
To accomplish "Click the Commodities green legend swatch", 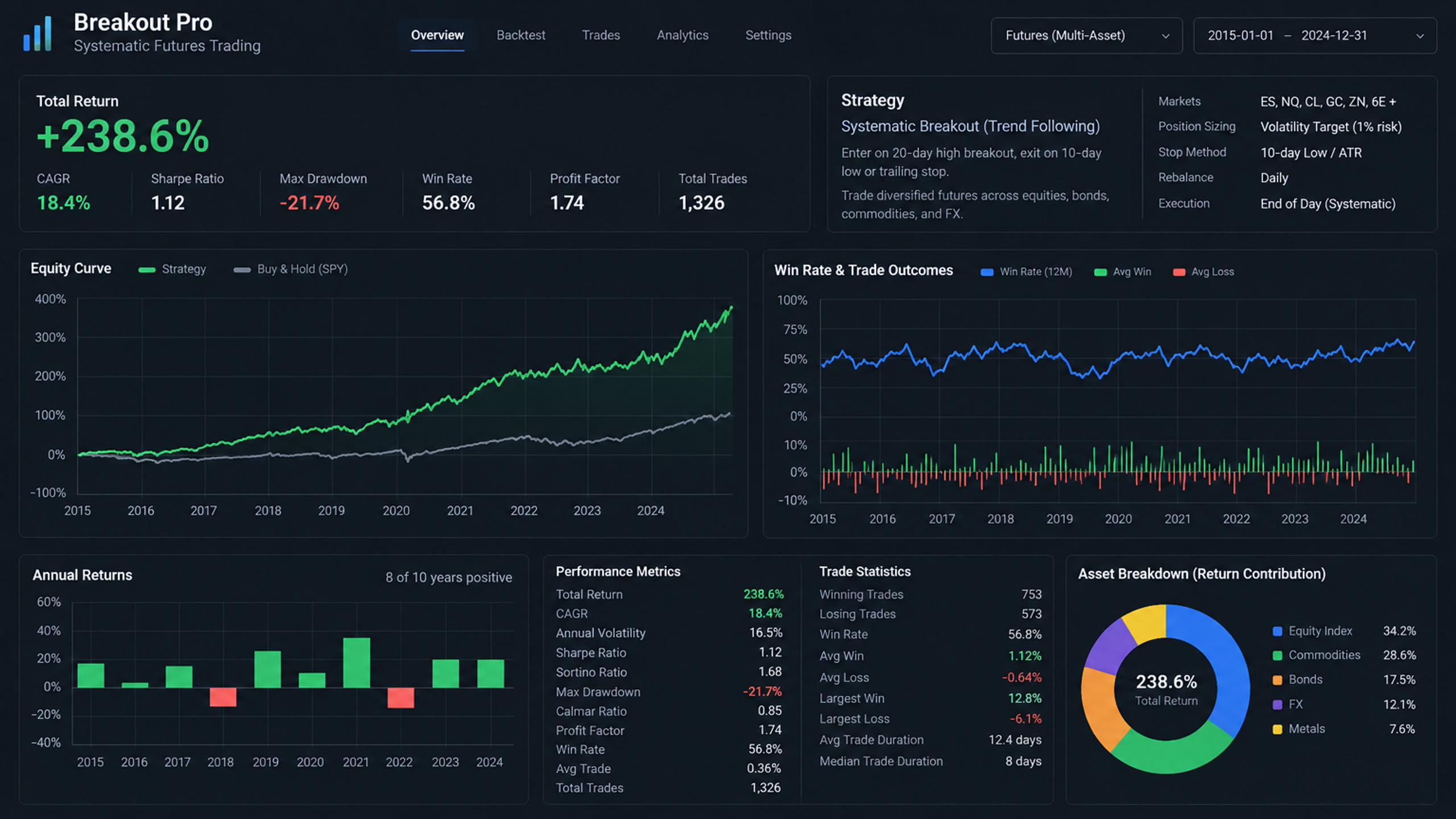I will 1277,656.
